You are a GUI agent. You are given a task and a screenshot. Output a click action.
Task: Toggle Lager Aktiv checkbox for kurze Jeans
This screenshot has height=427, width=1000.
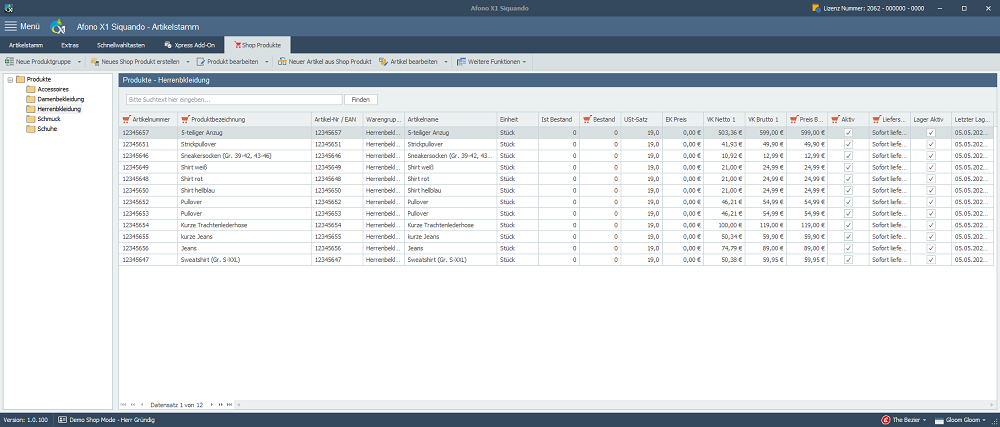930,236
